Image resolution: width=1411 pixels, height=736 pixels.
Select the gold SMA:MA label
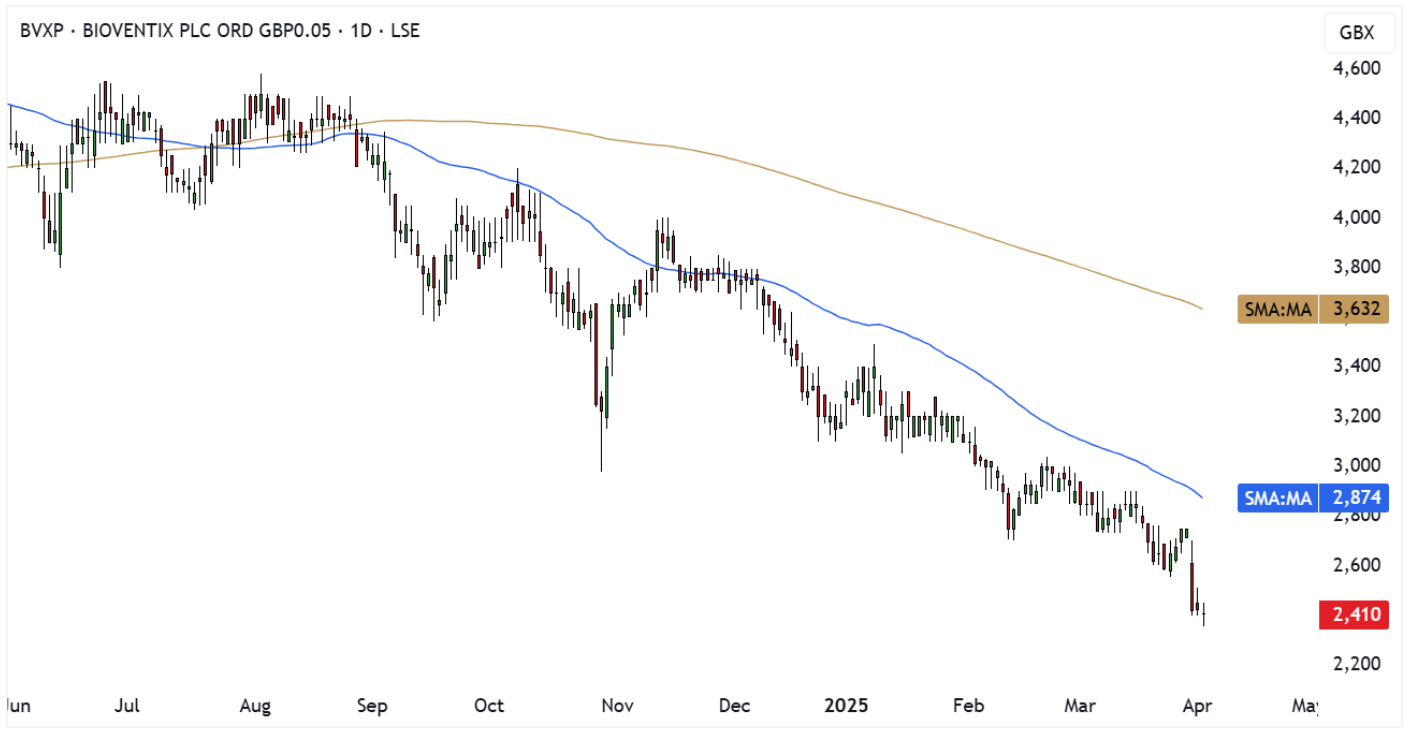(x=1278, y=308)
